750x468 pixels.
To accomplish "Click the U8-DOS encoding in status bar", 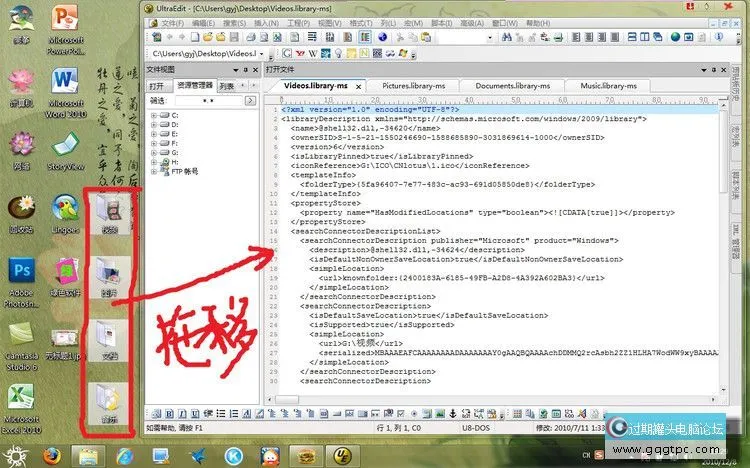I will [x=475, y=428].
